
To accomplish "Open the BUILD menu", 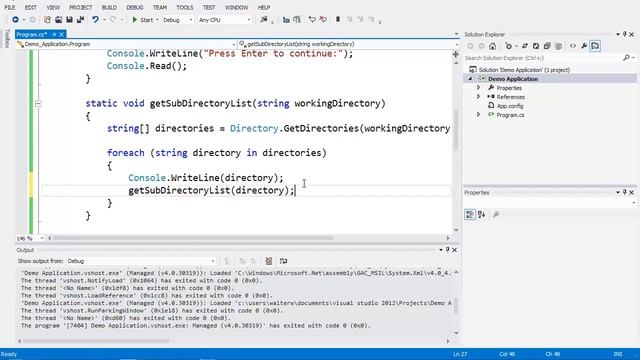I will point(109,7).
